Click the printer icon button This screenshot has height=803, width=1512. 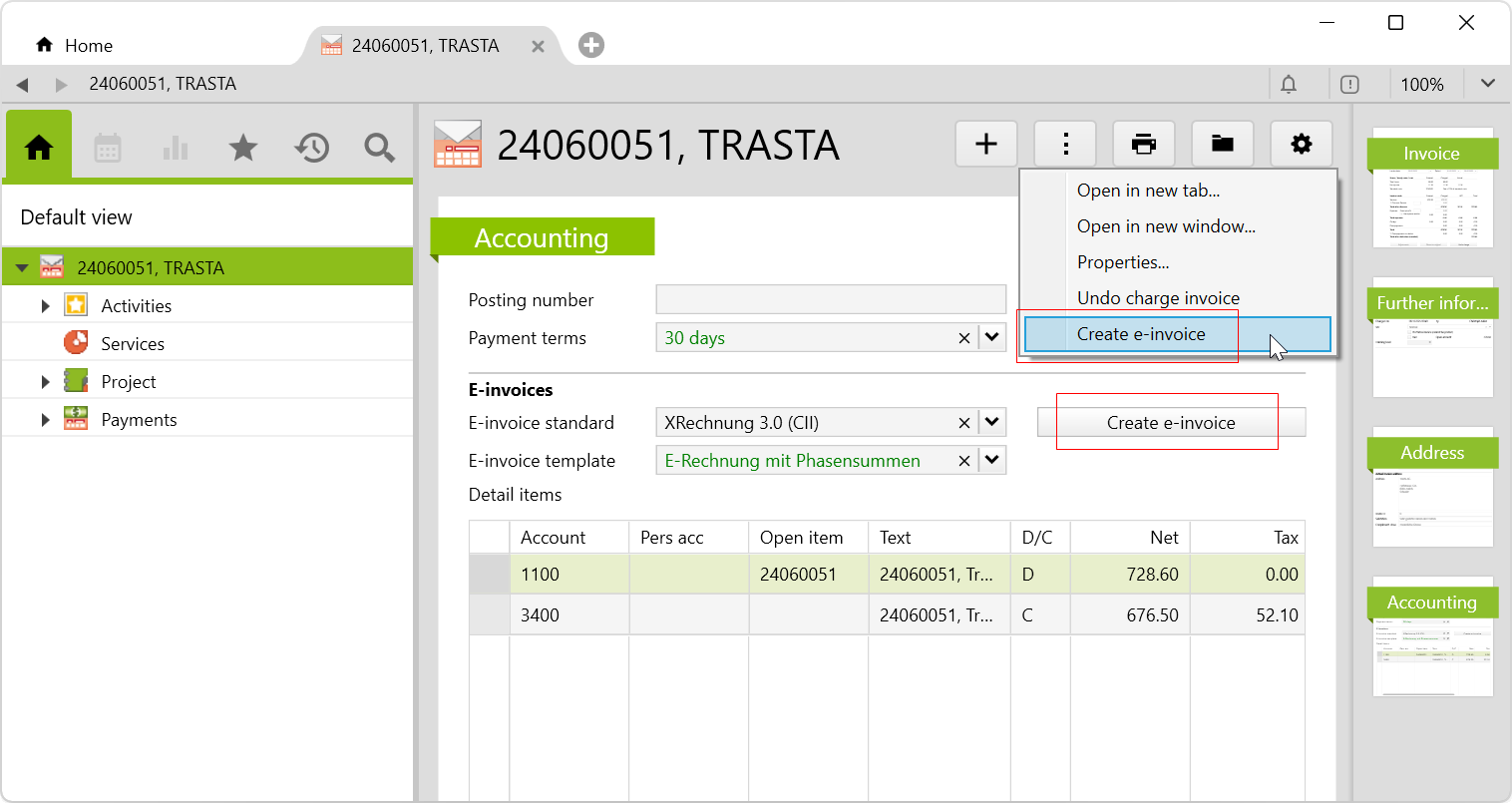tap(1143, 145)
